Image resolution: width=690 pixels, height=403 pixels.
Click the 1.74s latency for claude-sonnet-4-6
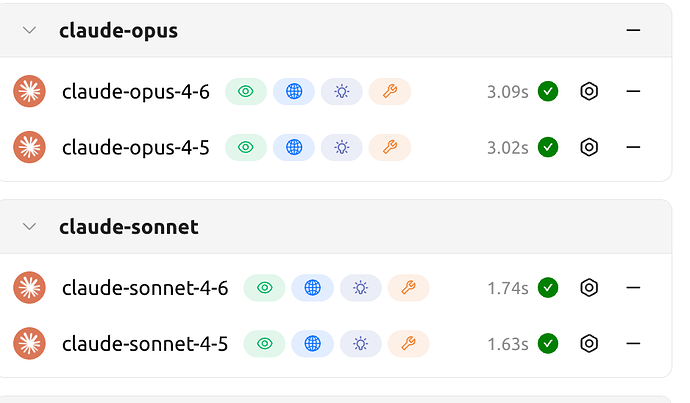[x=508, y=288]
